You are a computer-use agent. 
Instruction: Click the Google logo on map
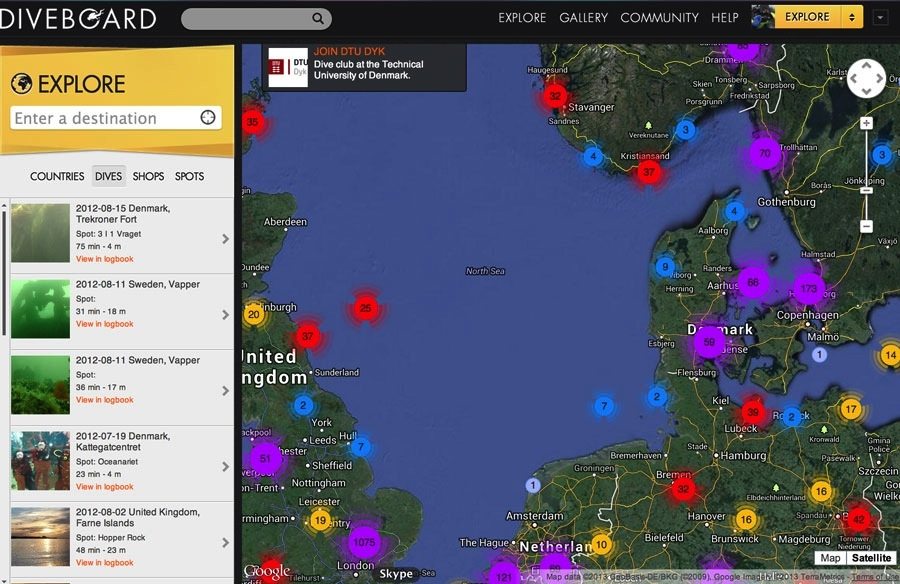[x=267, y=571]
